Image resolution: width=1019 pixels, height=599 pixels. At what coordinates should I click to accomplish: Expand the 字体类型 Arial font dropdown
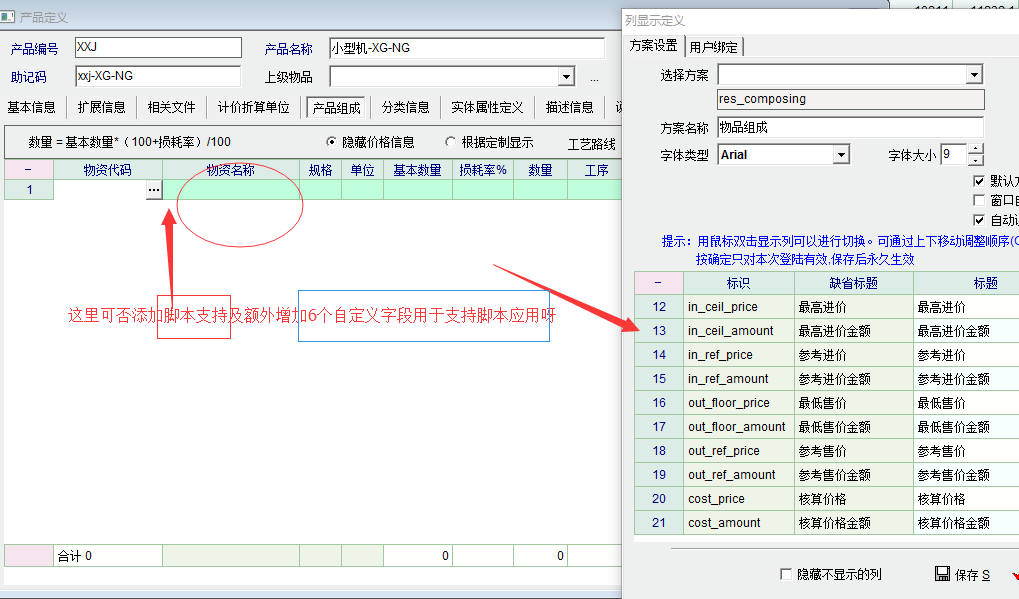click(841, 155)
